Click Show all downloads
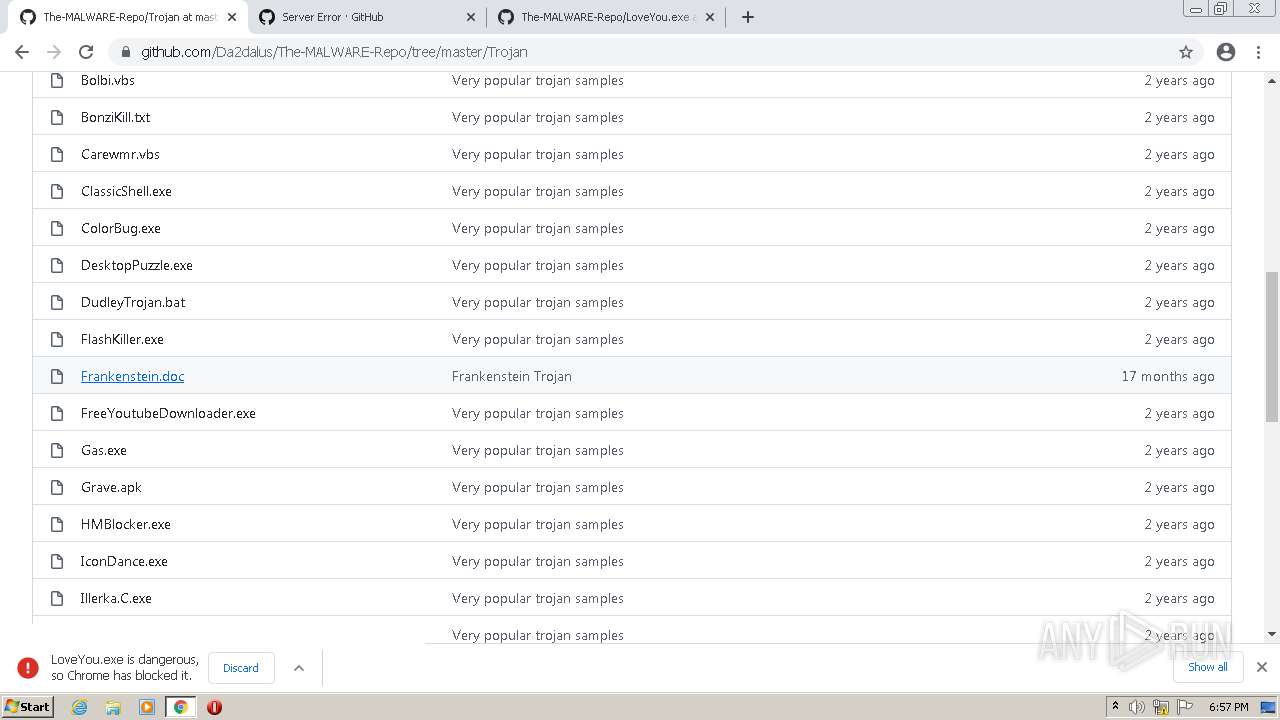 pyautogui.click(x=1208, y=667)
